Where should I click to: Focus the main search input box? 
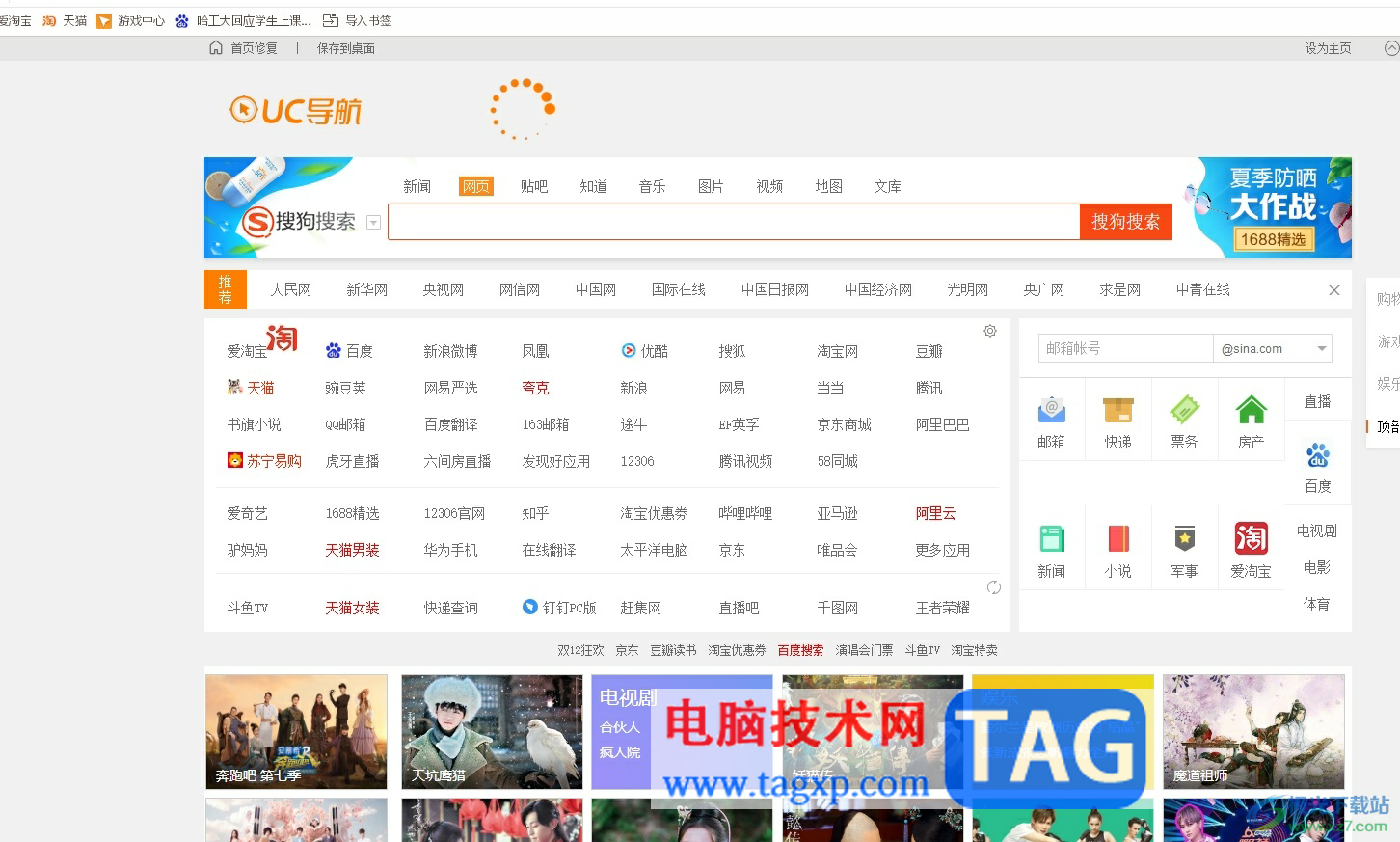point(734,222)
